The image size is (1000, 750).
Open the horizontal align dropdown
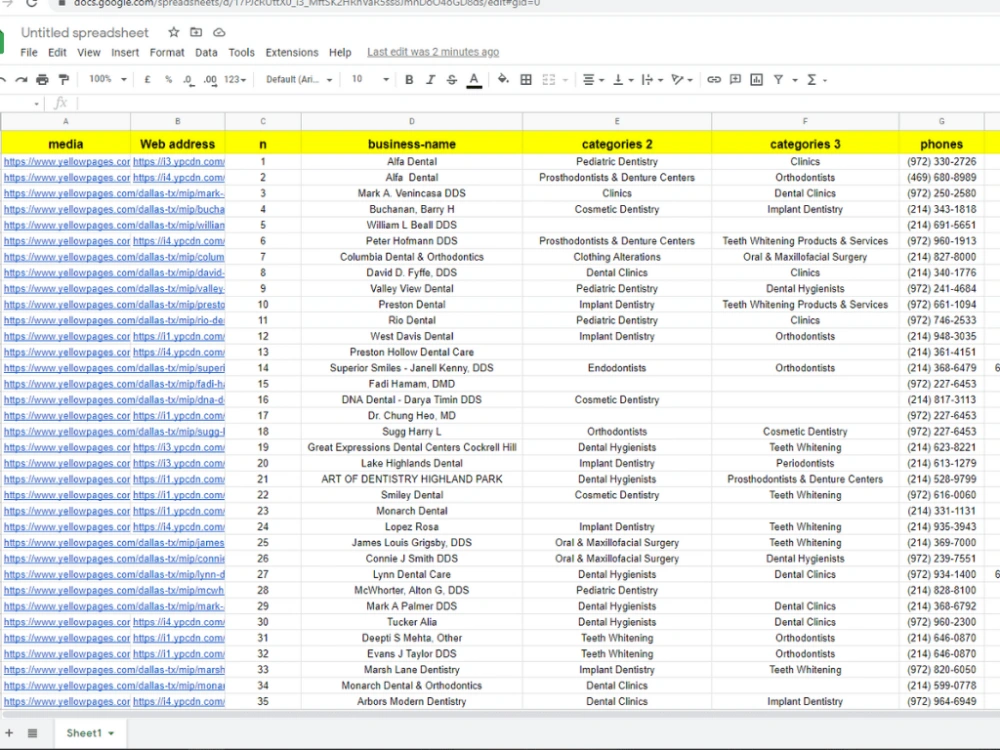(593, 80)
